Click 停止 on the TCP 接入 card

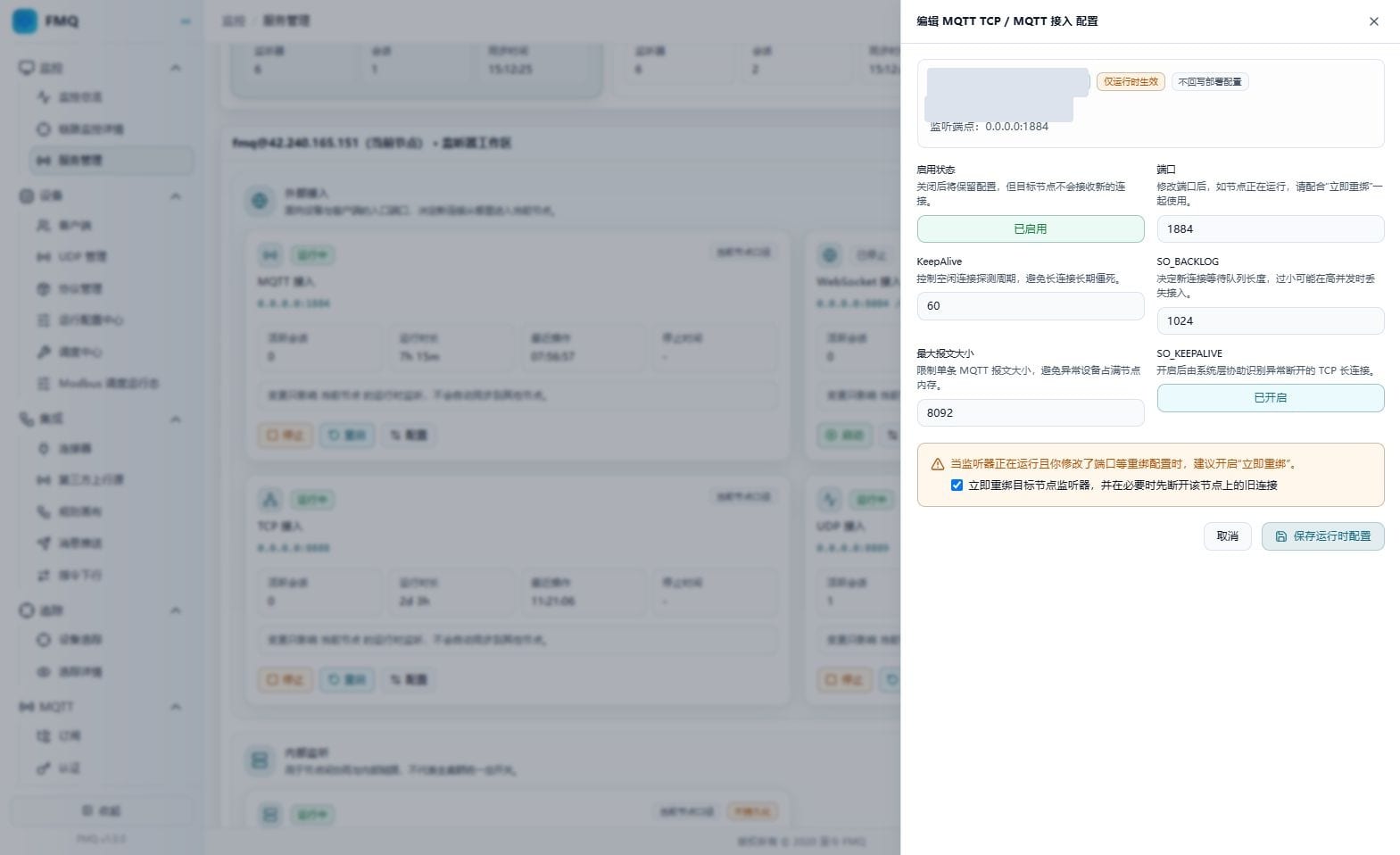[286, 679]
